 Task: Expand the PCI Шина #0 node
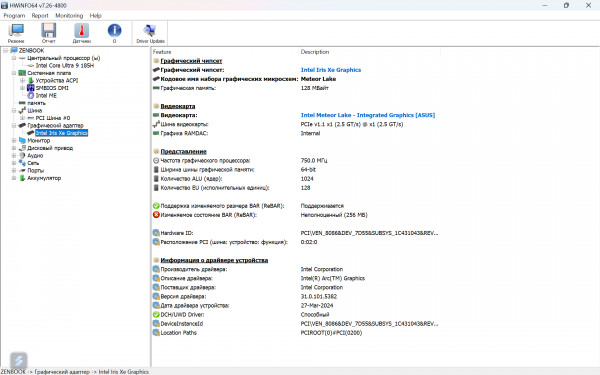(23, 118)
